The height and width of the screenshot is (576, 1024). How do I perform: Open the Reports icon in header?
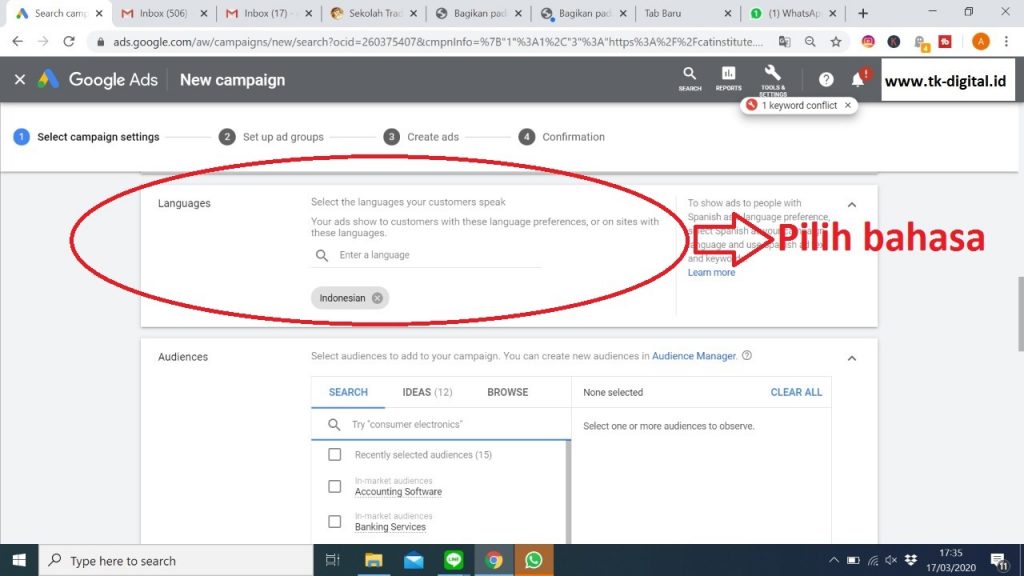tap(728, 78)
